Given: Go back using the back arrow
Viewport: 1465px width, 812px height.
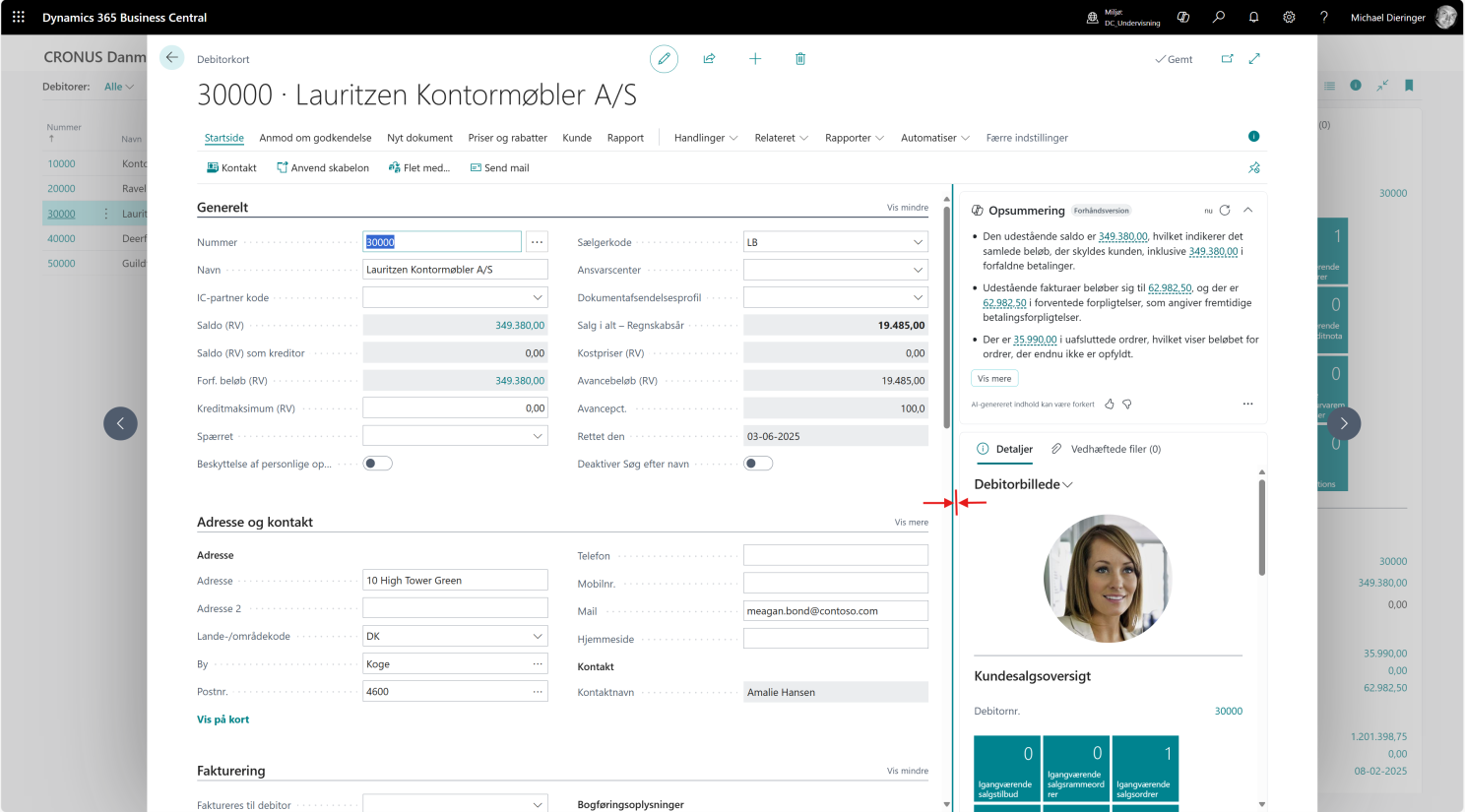Looking at the screenshot, I should 171,58.
